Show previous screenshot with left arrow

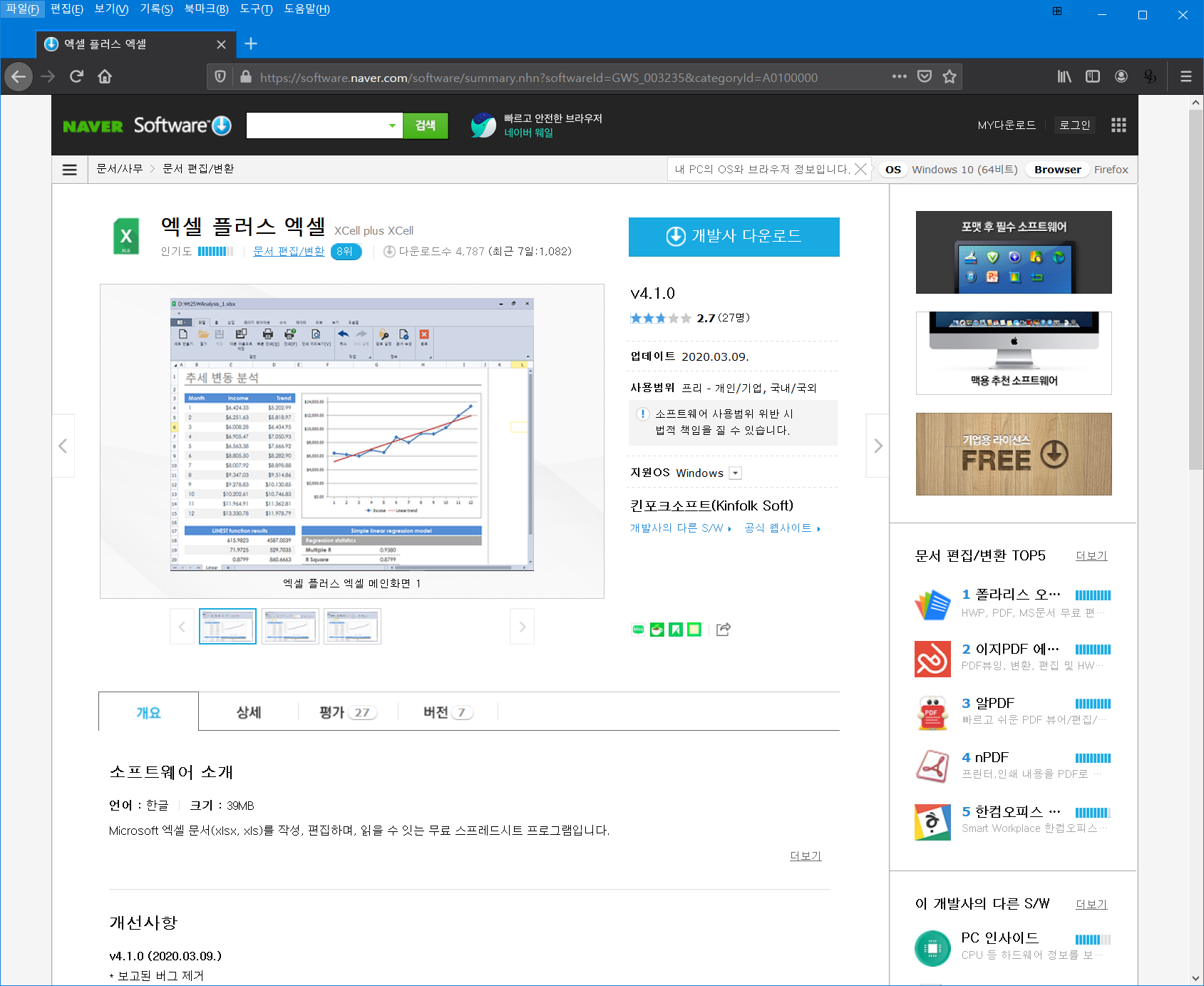63,446
